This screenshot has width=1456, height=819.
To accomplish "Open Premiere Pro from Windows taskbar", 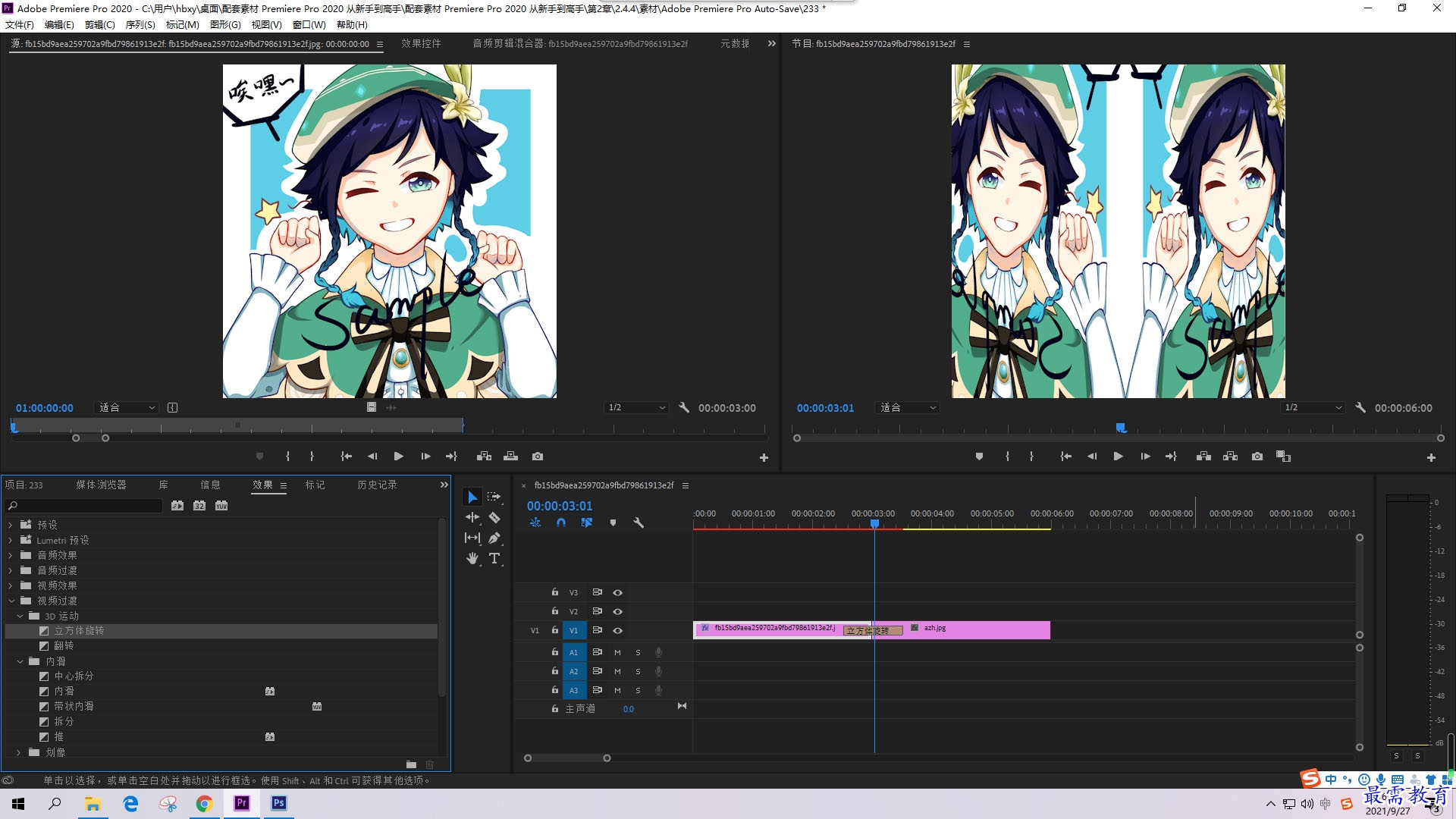I will 242,803.
